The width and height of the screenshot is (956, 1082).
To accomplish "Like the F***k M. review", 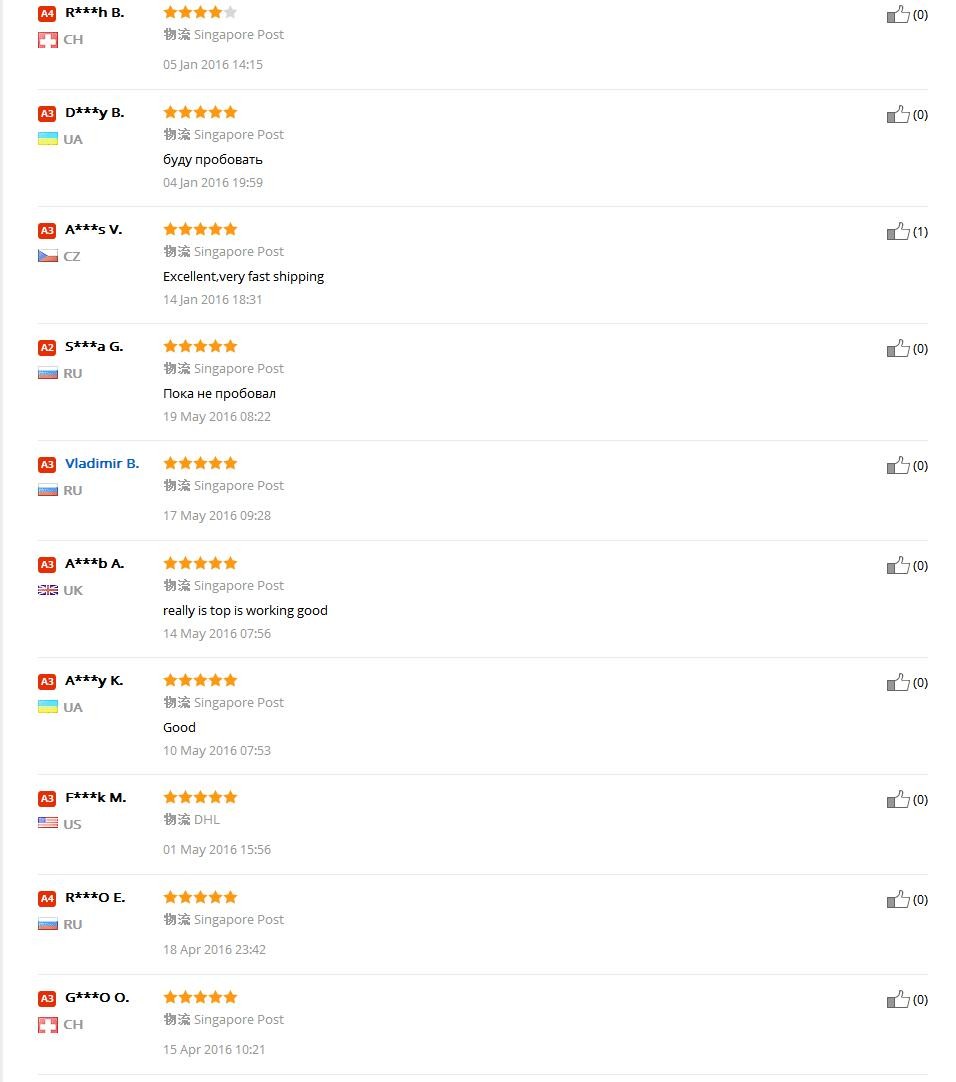I will click(x=898, y=799).
